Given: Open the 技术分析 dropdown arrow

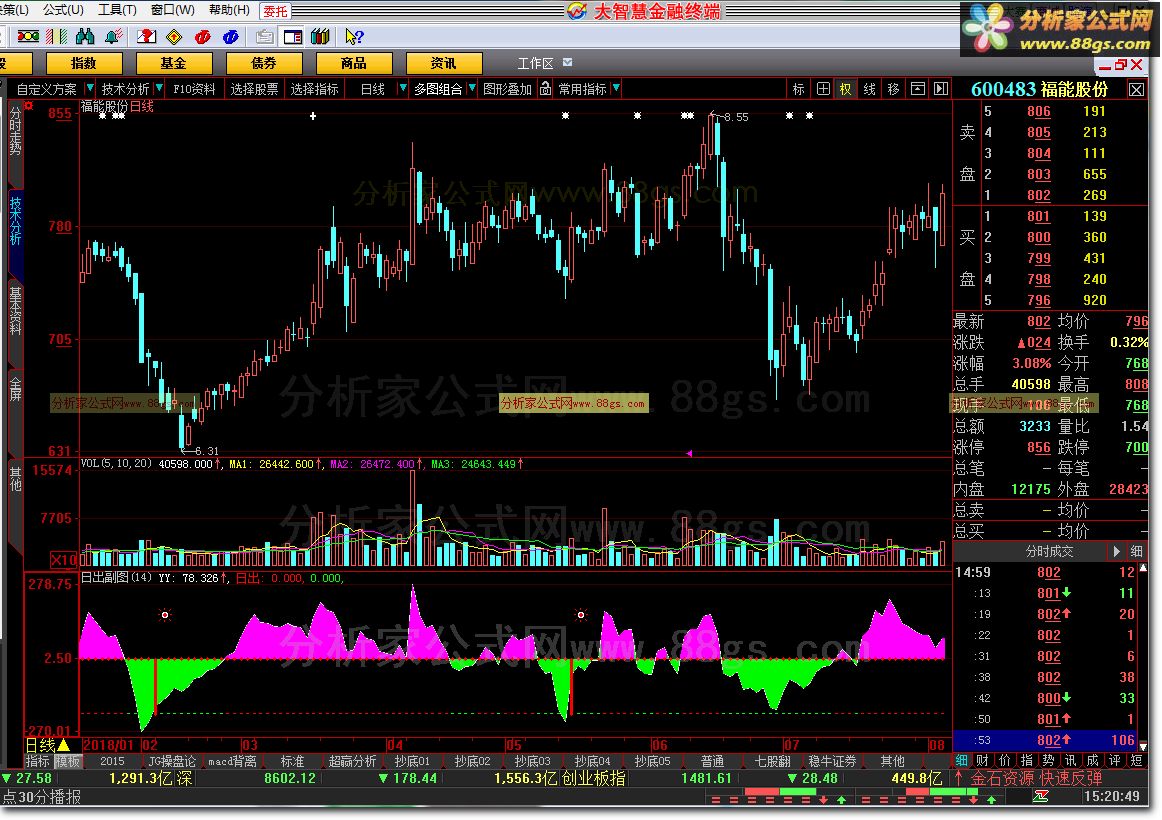Looking at the screenshot, I should point(159,88).
